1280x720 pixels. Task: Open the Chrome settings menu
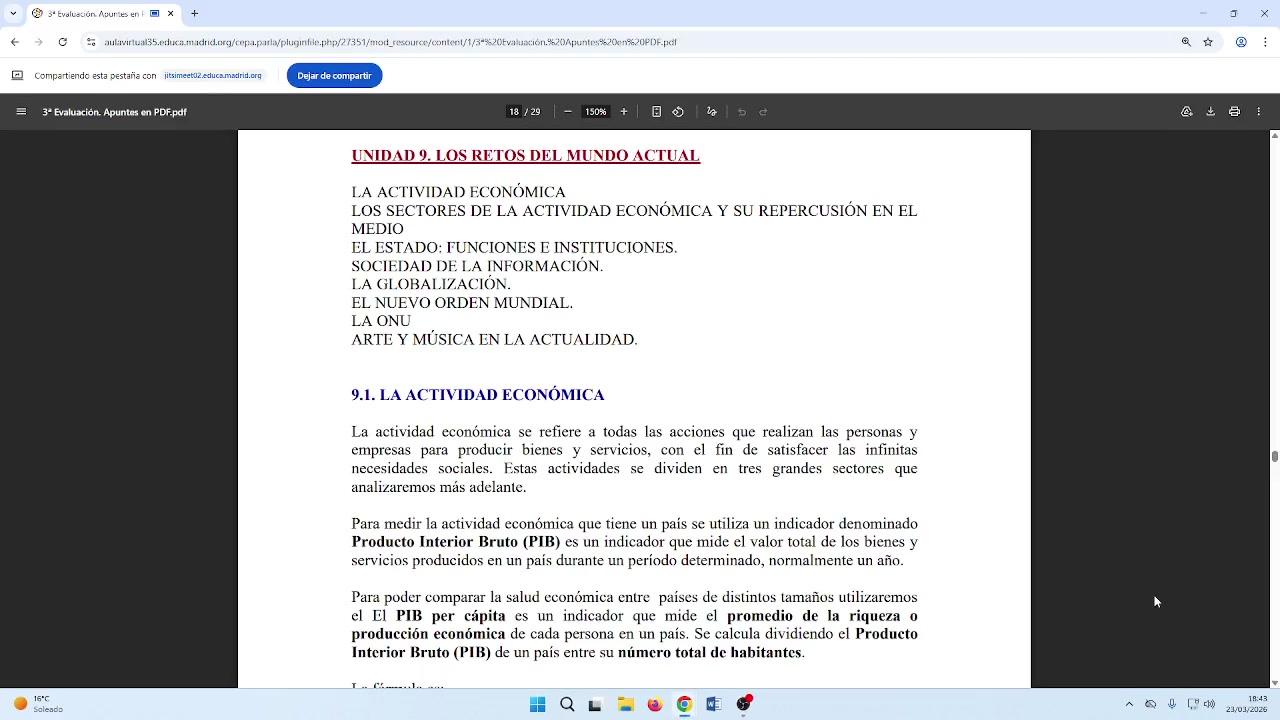pyautogui.click(x=1263, y=42)
